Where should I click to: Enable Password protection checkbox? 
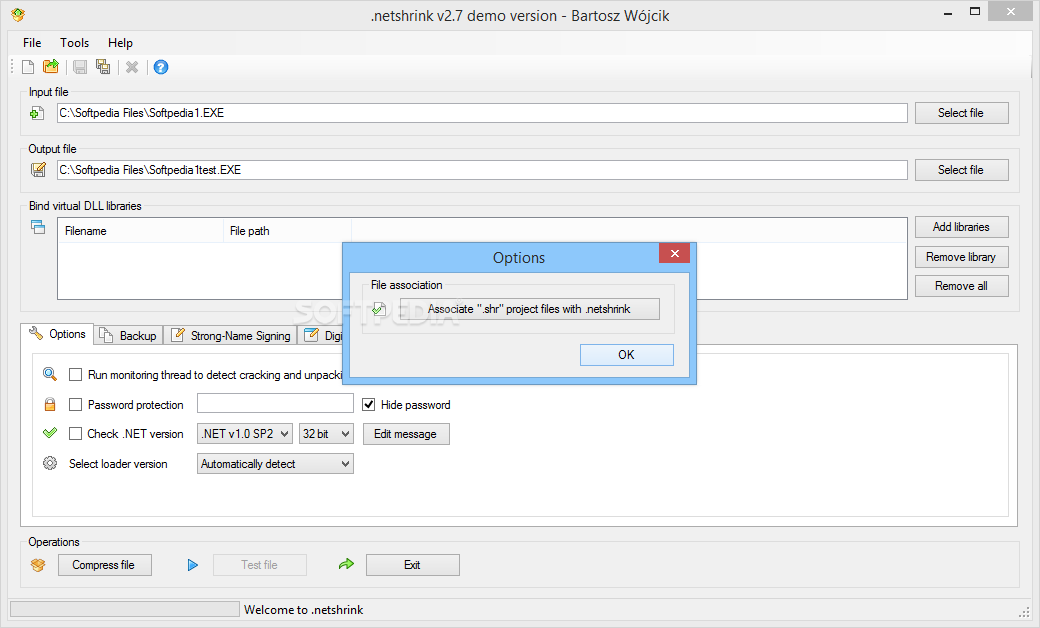tap(76, 405)
